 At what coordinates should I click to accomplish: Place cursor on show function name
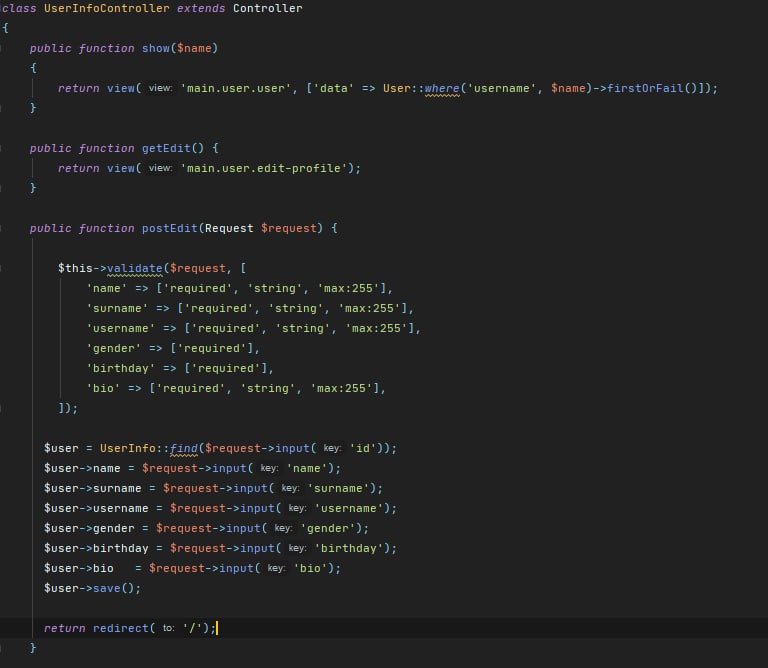point(156,48)
